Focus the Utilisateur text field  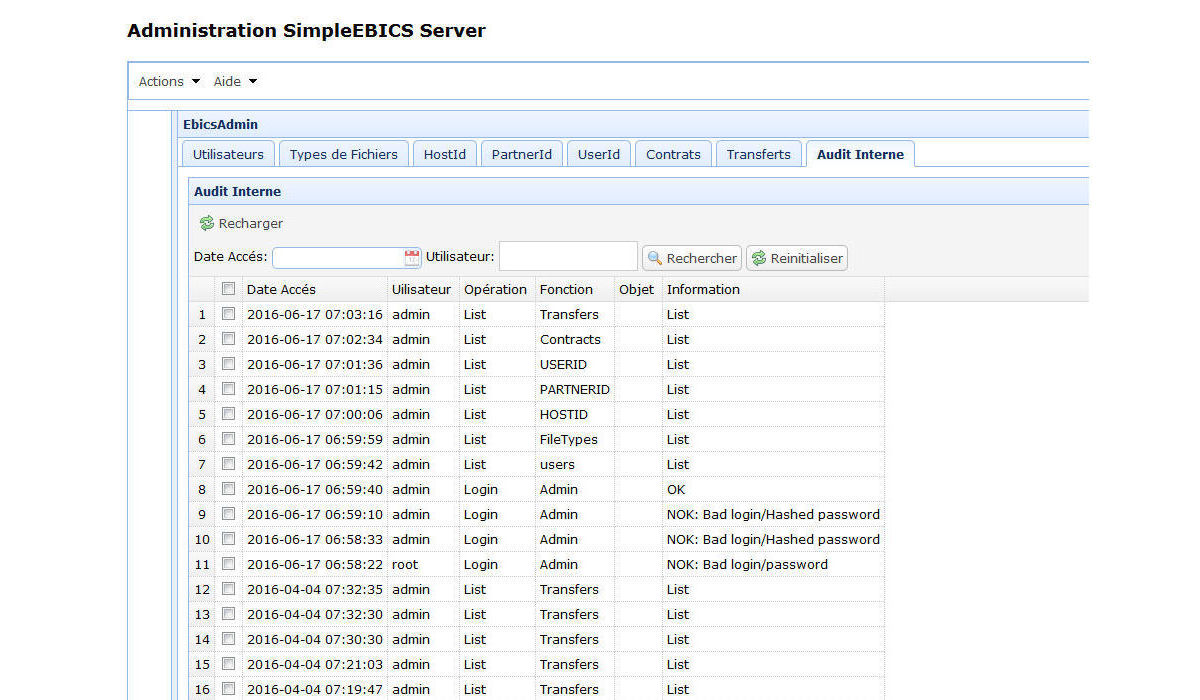567,257
